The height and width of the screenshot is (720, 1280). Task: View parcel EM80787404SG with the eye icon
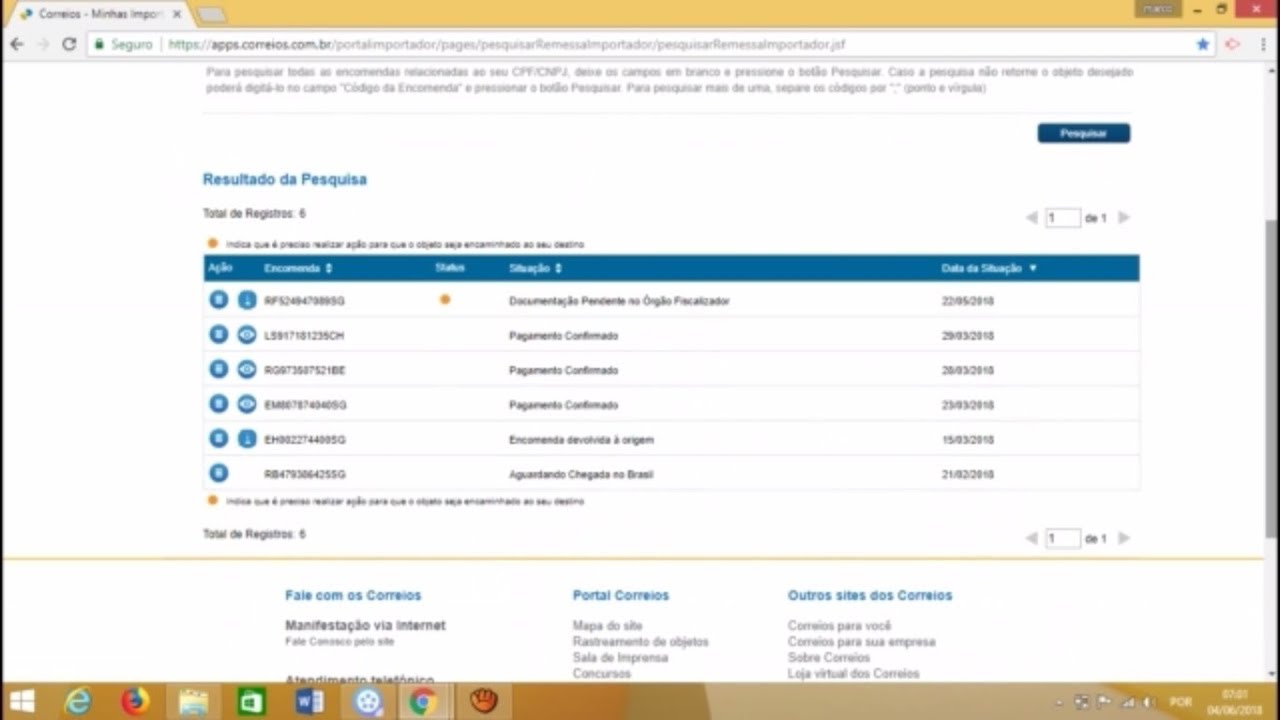coord(247,404)
